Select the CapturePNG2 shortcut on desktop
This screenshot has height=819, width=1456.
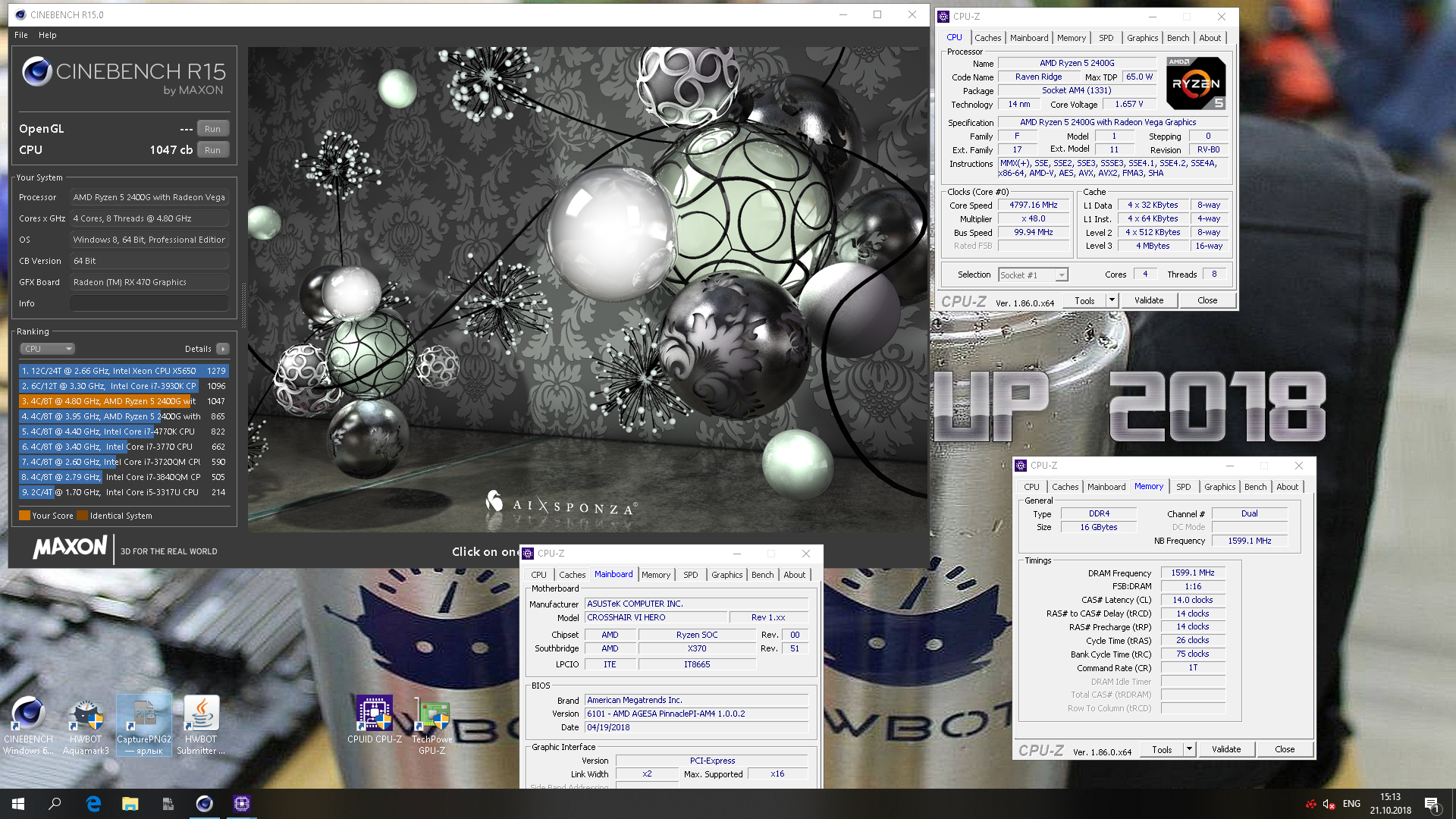click(x=144, y=726)
